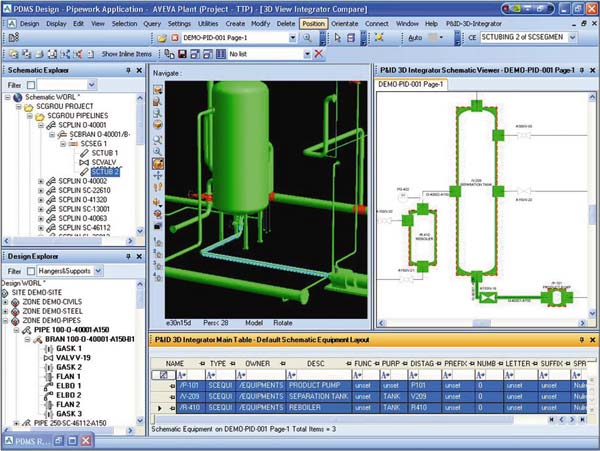Click the Model label under the 3D view
600x451 pixels.
click(x=253, y=323)
